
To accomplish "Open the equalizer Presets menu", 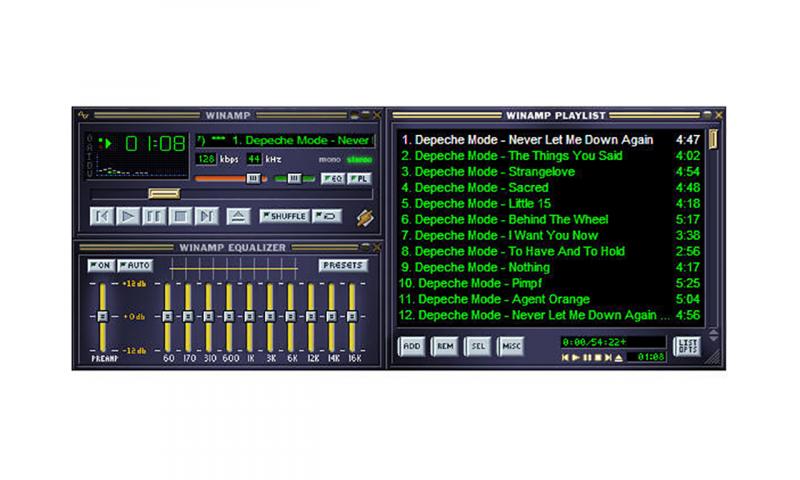I will pyautogui.click(x=343, y=265).
